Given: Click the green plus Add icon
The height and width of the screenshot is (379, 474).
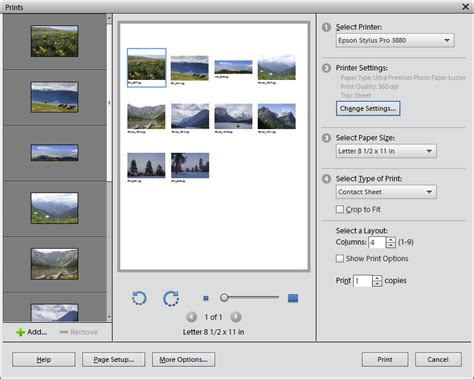Looking at the screenshot, I should coord(21,332).
